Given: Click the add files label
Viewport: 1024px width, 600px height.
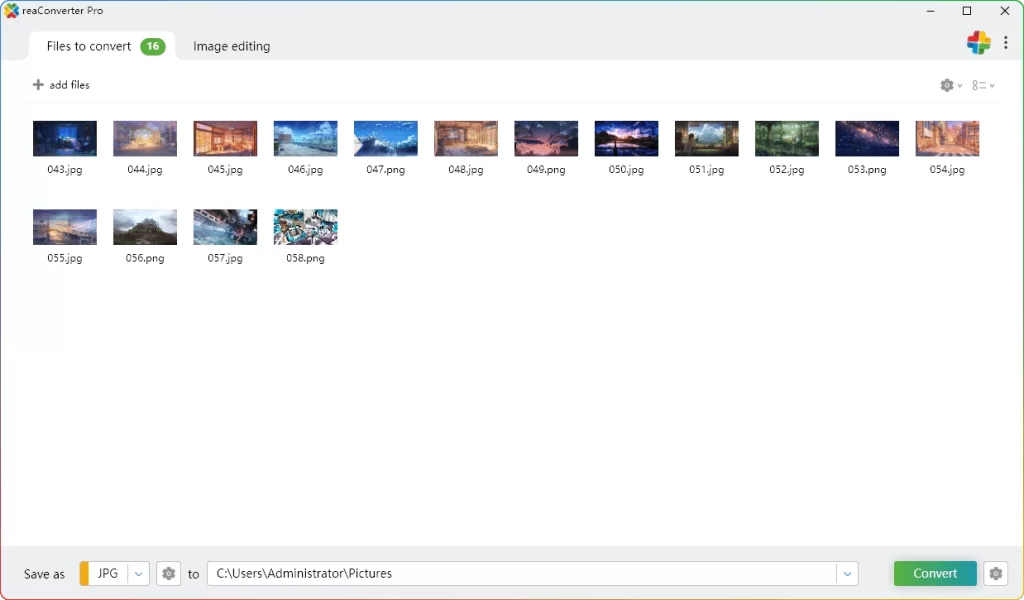Looking at the screenshot, I should (x=68, y=85).
